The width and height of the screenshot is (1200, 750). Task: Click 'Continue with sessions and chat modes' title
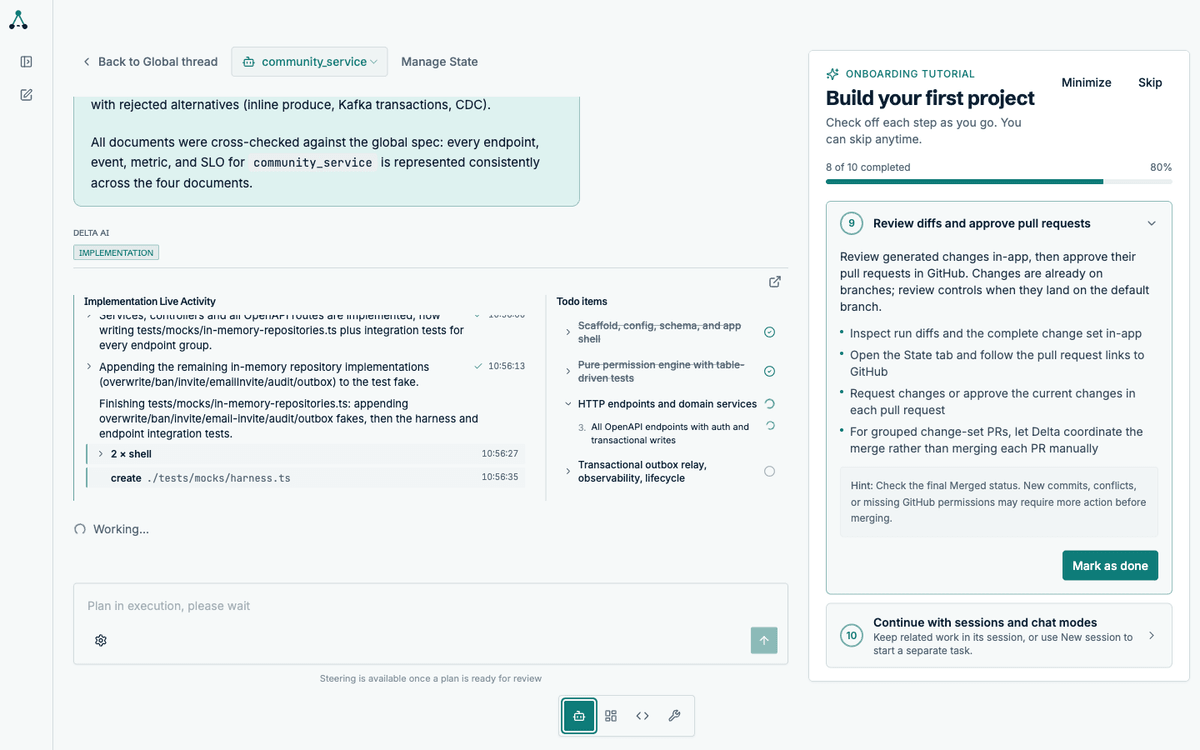[985, 622]
